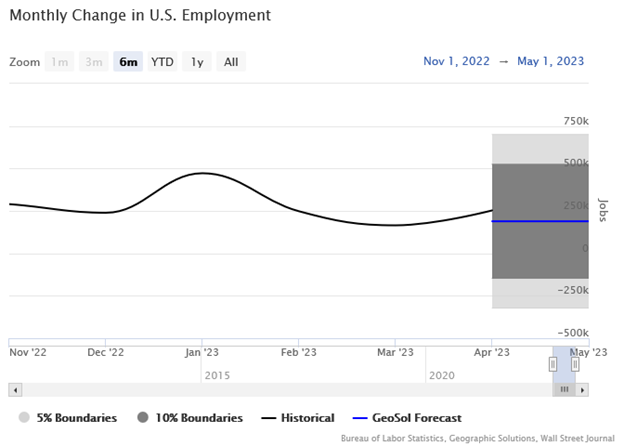The image size is (624, 446).
Task: Click the scrollbar left arrow
Action: pyautogui.click(x=14, y=389)
